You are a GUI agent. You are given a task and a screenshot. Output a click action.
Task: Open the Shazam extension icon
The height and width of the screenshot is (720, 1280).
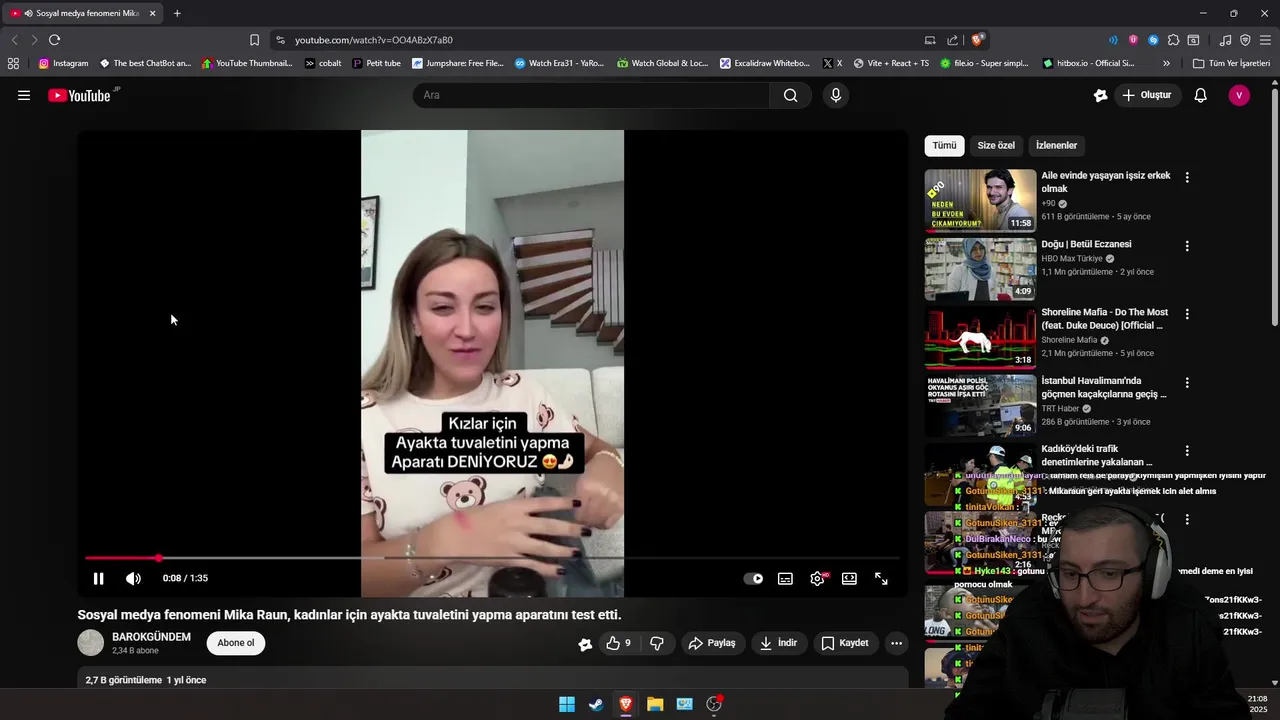click(1153, 40)
